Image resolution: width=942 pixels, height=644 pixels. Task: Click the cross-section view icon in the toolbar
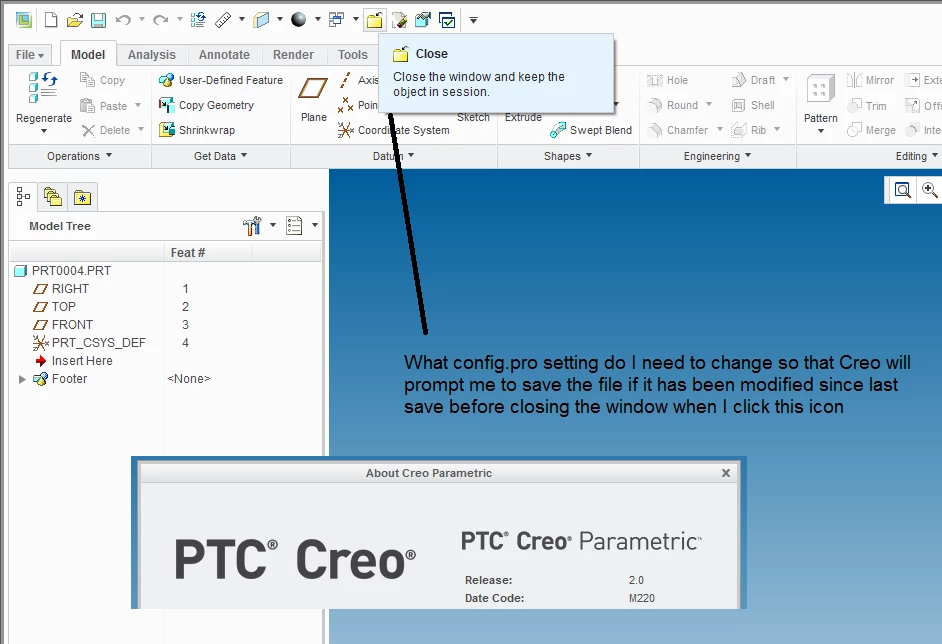point(261,20)
